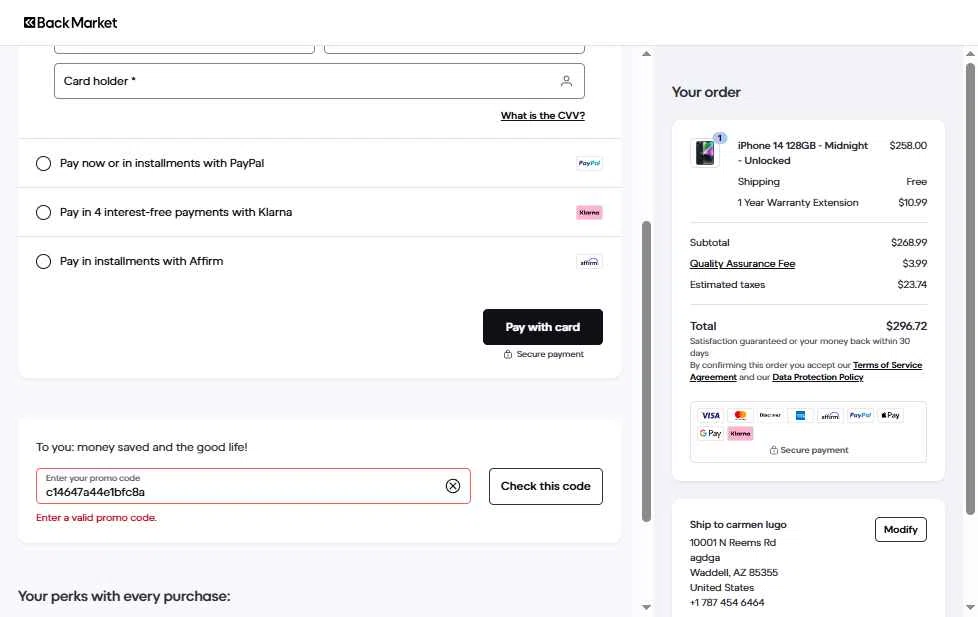Click the Klarna pink badge icon
Screen dimensions: 978x617
589,212
